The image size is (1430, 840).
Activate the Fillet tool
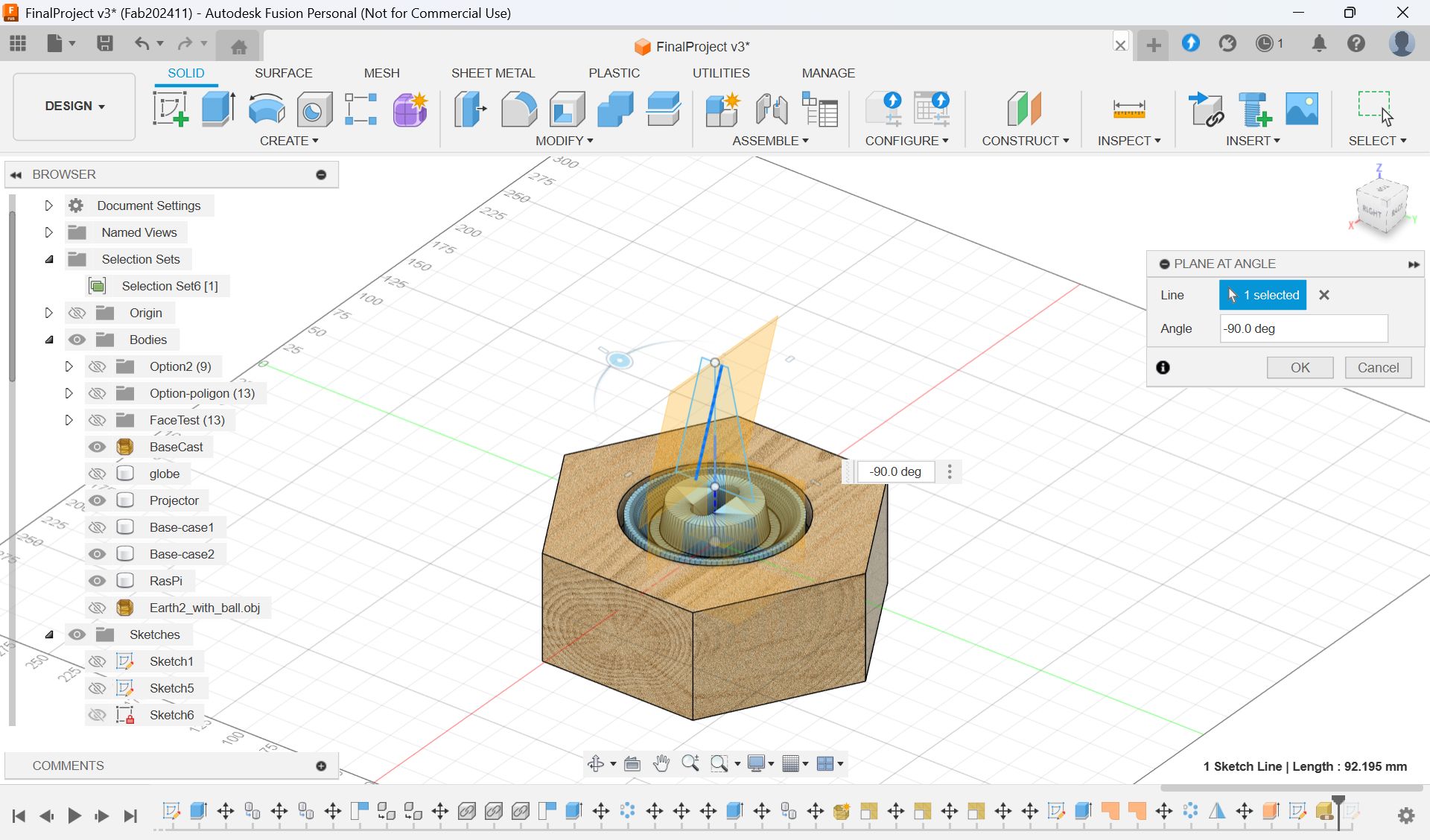click(x=518, y=109)
